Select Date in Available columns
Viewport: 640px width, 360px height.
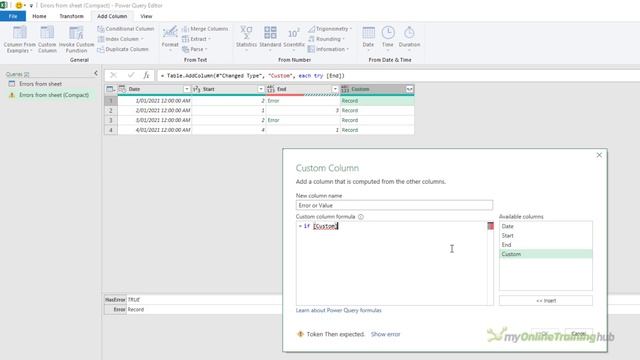click(546, 227)
